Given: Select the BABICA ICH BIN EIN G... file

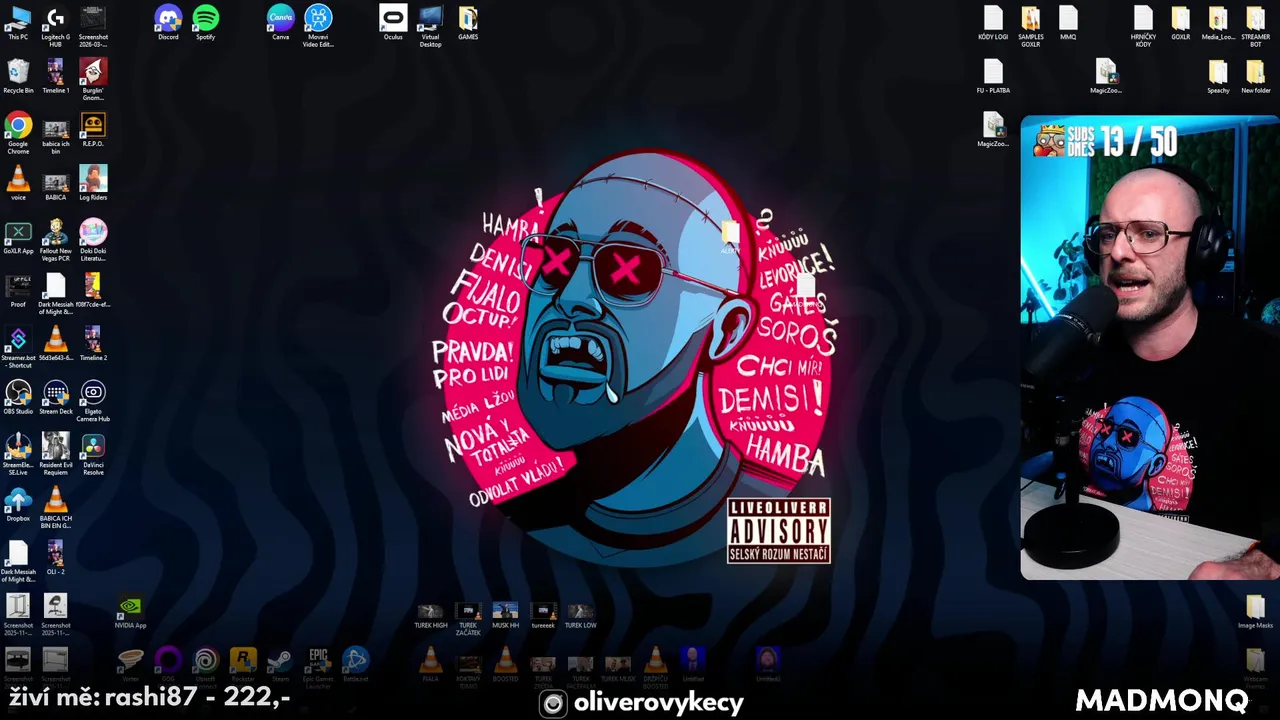Looking at the screenshot, I should 55,508.
